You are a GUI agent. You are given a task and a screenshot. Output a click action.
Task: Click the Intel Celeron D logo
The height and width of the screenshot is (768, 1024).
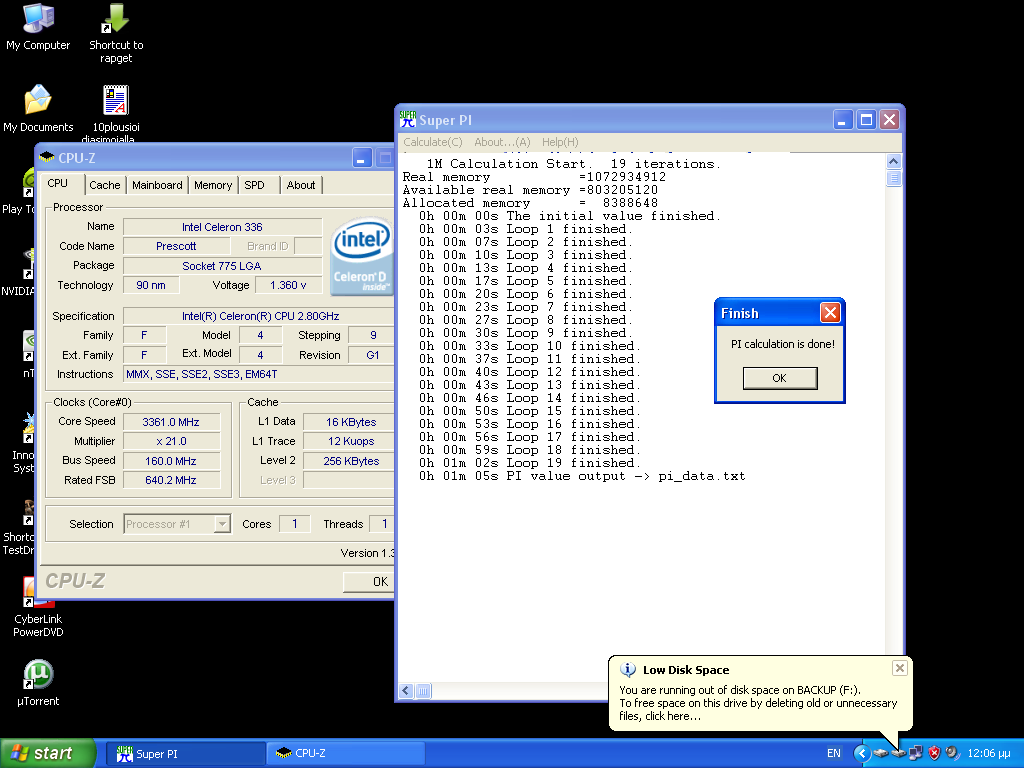coord(362,256)
